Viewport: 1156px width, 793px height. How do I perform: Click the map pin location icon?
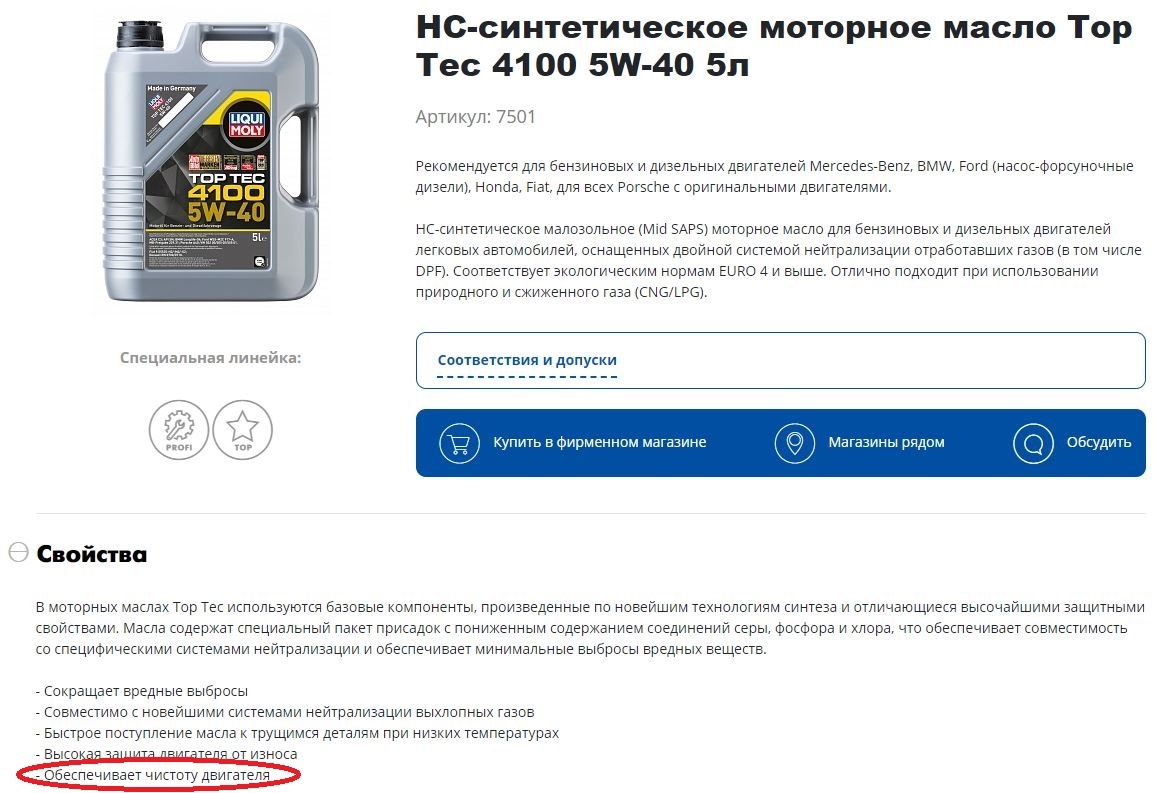[795, 443]
